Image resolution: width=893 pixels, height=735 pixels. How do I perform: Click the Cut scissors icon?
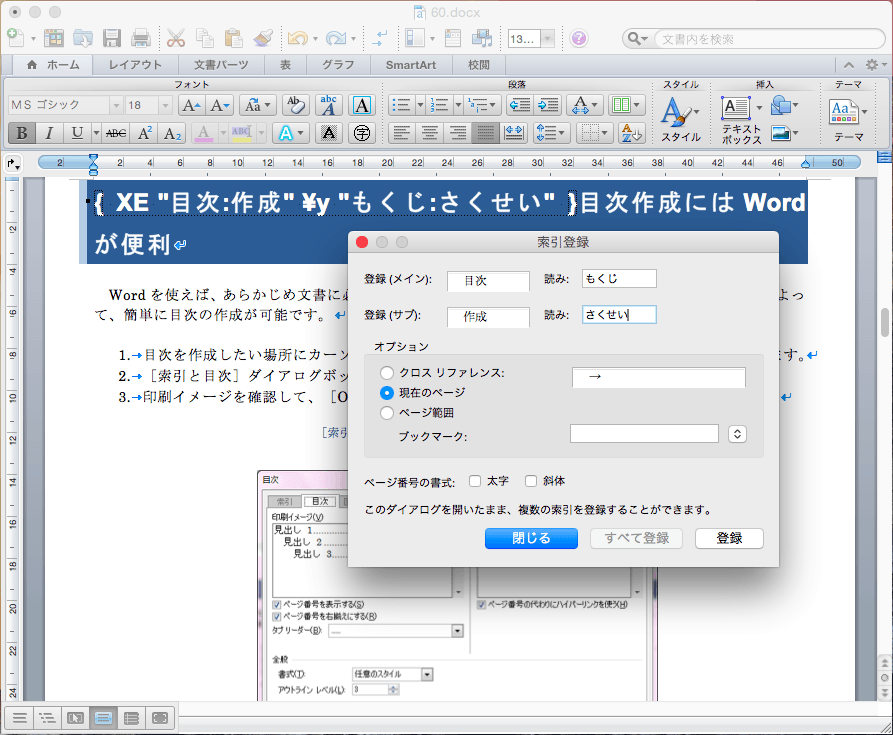click(x=176, y=38)
